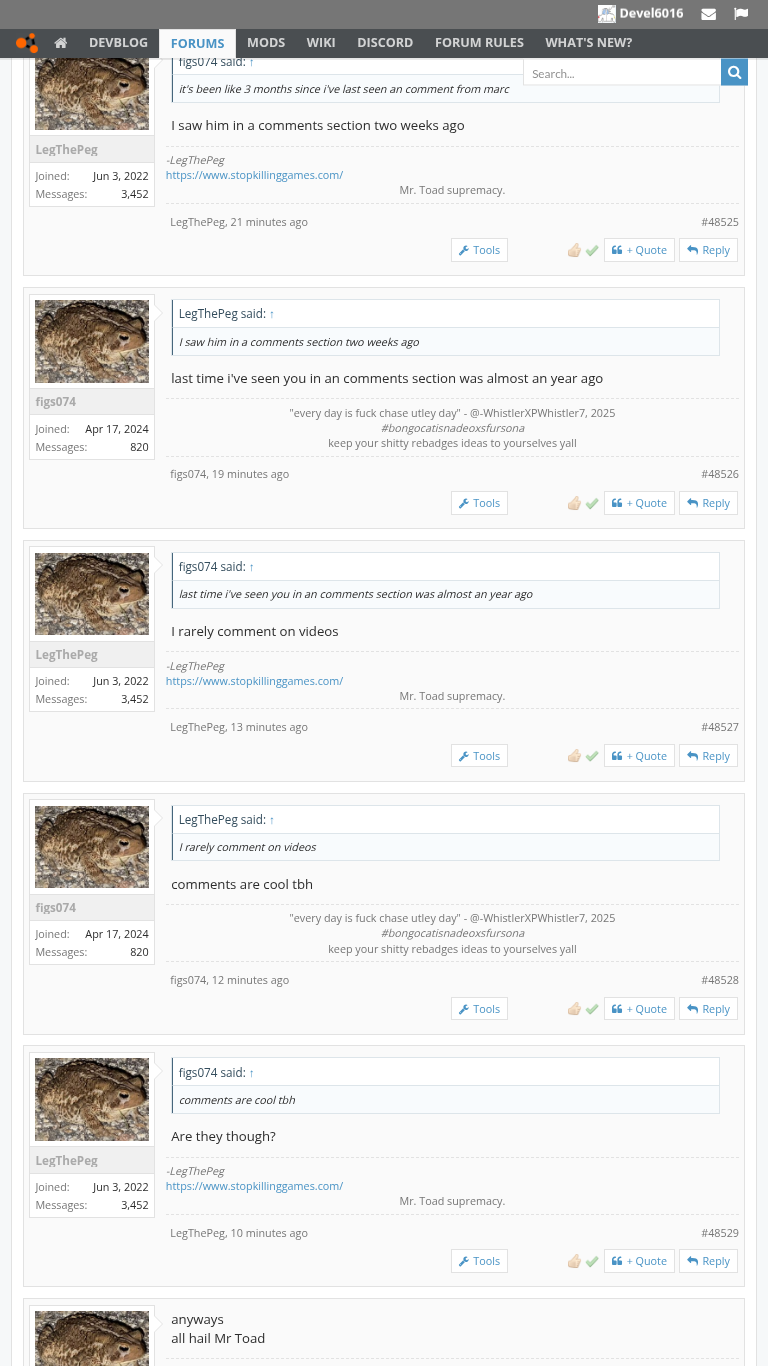The width and height of the screenshot is (768, 1366).
Task: Click figs074's toad avatar on post #48526
Action: click(92, 341)
